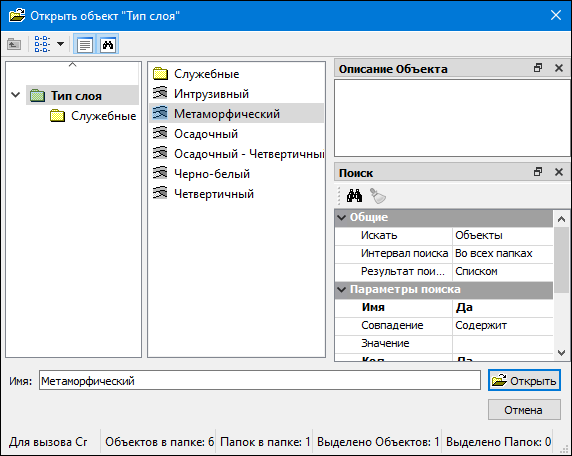Click the Описание Объекта text area
Screen dimensions: 572x456
(x=452, y=118)
